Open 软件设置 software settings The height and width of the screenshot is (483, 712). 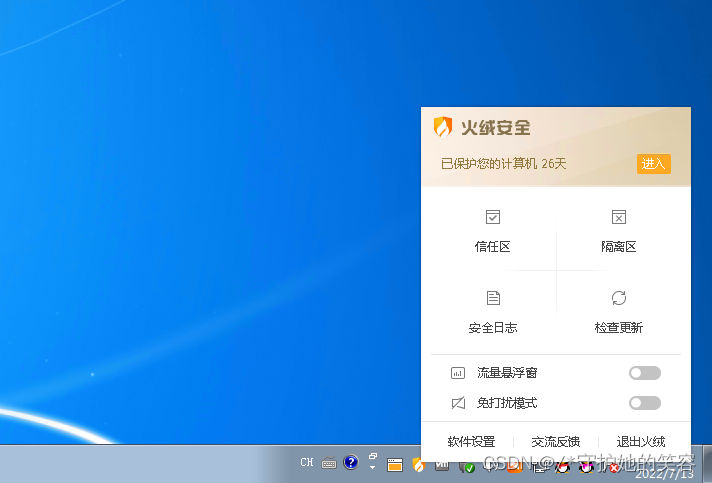click(x=471, y=441)
